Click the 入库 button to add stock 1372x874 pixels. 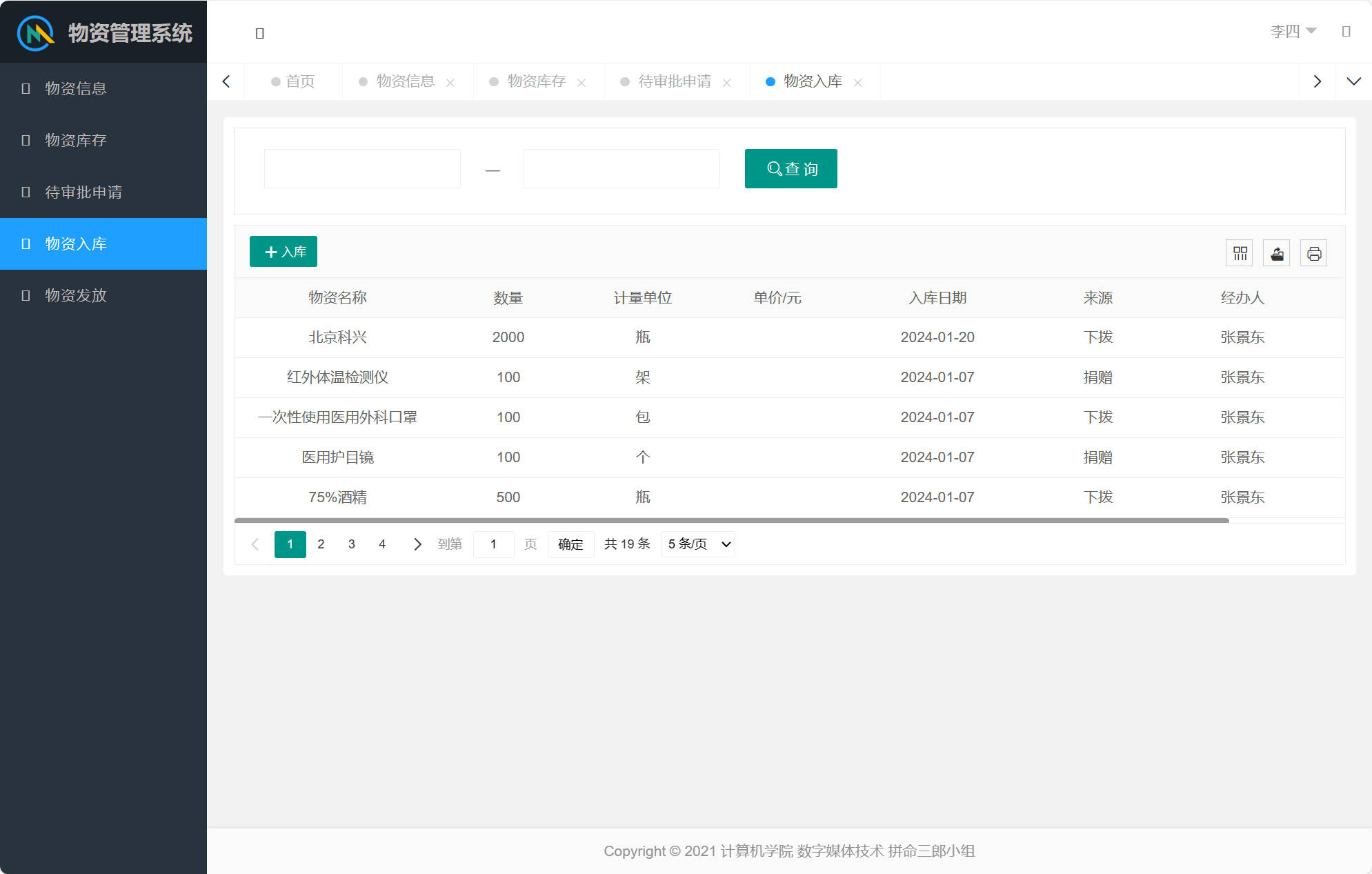click(283, 251)
